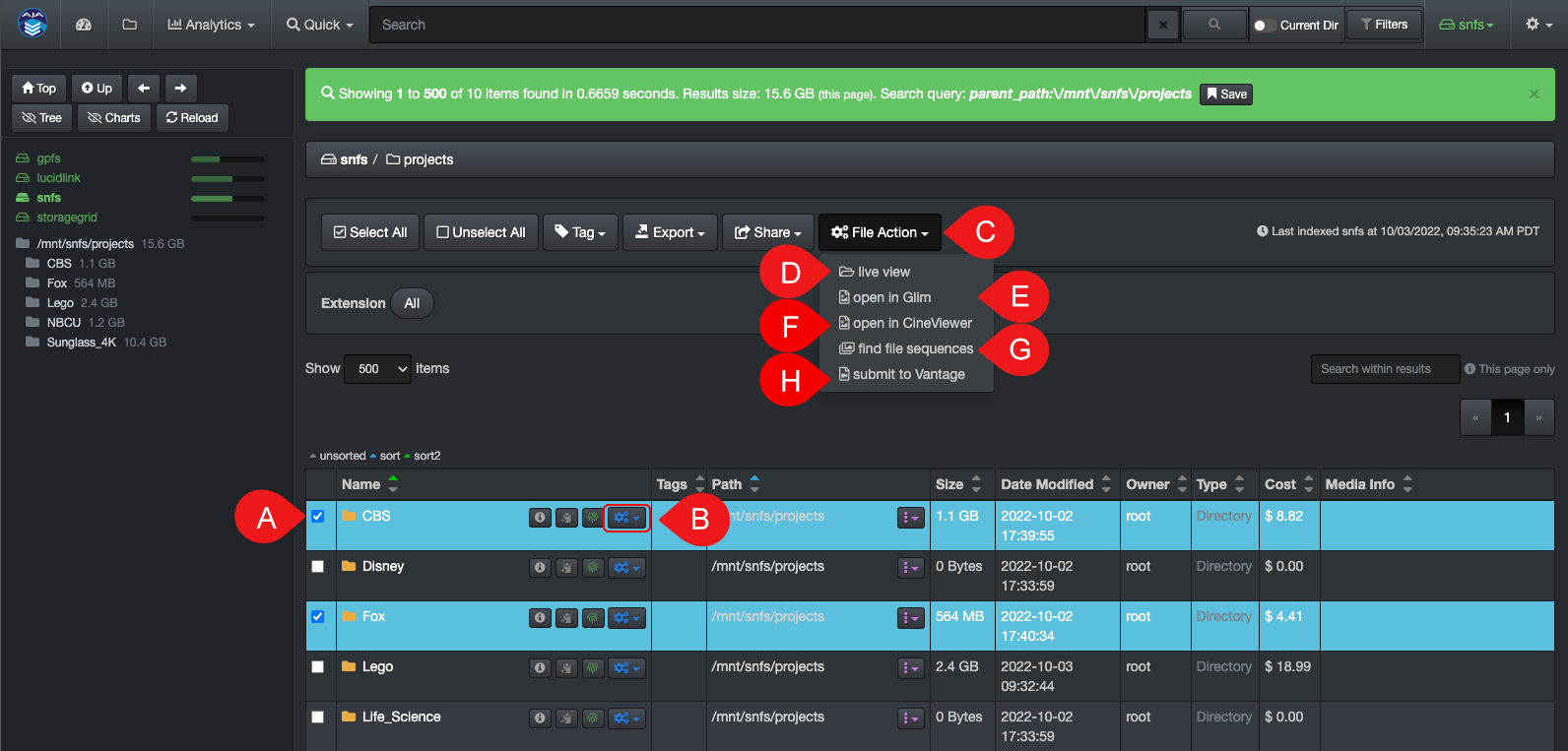
Task: Click the Search within results field
Action: 1385,369
